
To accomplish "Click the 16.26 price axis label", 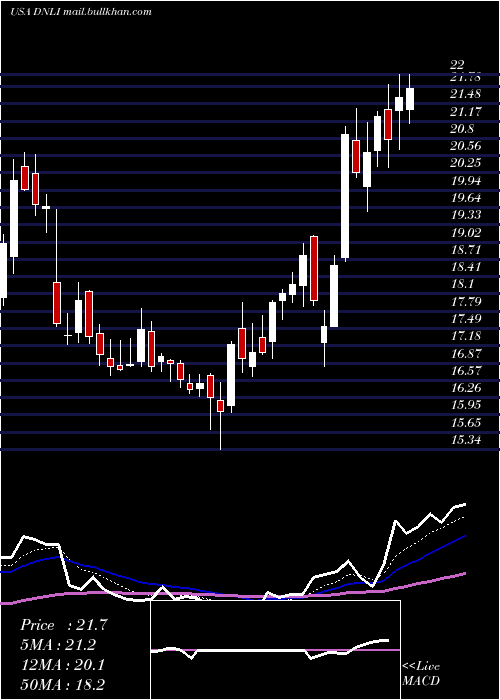I will click(466, 388).
